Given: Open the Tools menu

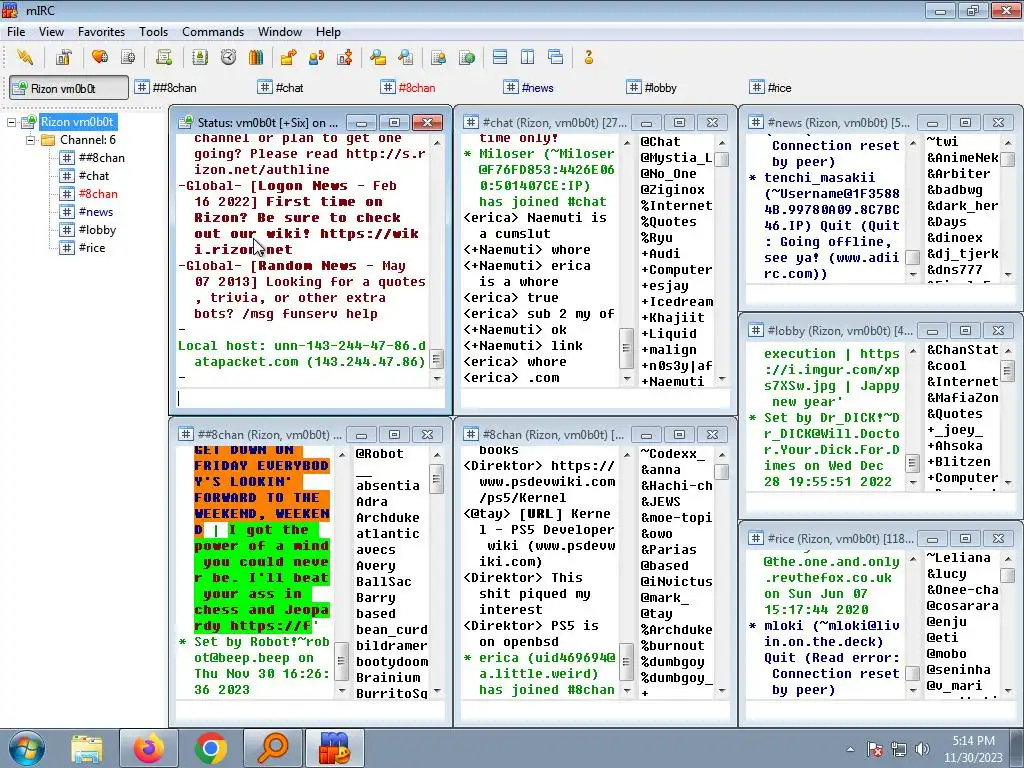Looking at the screenshot, I should pos(153,31).
